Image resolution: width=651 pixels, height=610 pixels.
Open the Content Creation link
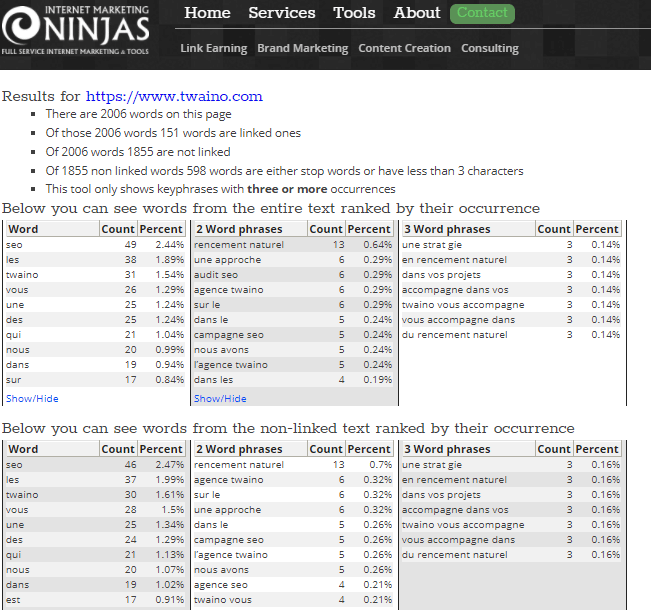[x=404, y=49]
